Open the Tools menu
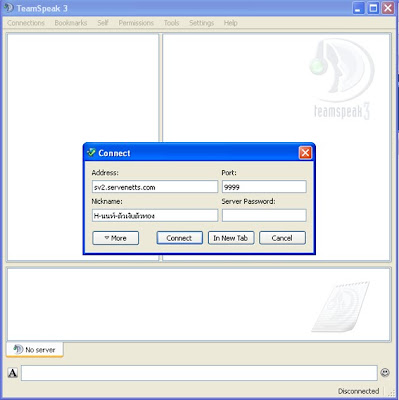This screenshot has height=400, width=399. coord(171,23)
